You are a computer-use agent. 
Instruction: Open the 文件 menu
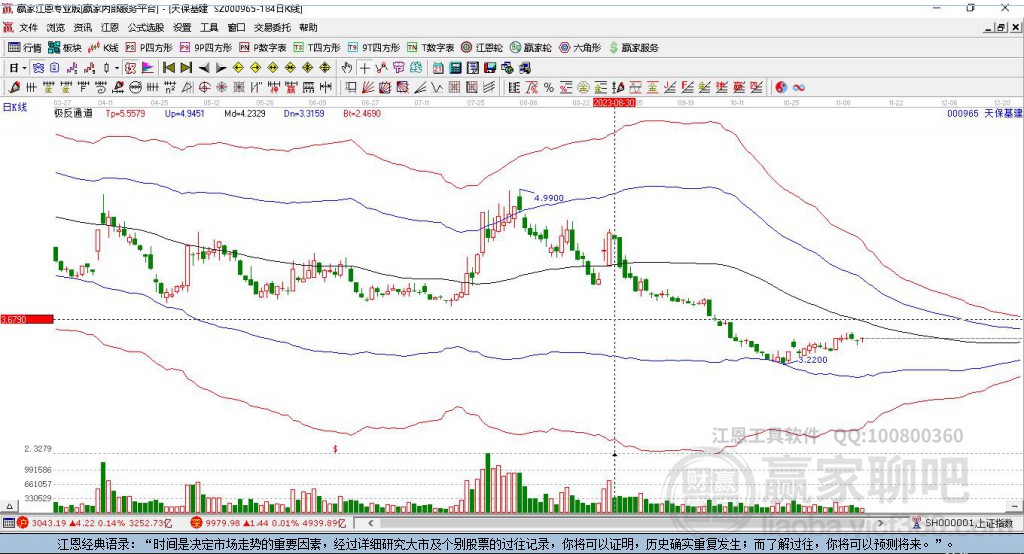pos(28,27)
